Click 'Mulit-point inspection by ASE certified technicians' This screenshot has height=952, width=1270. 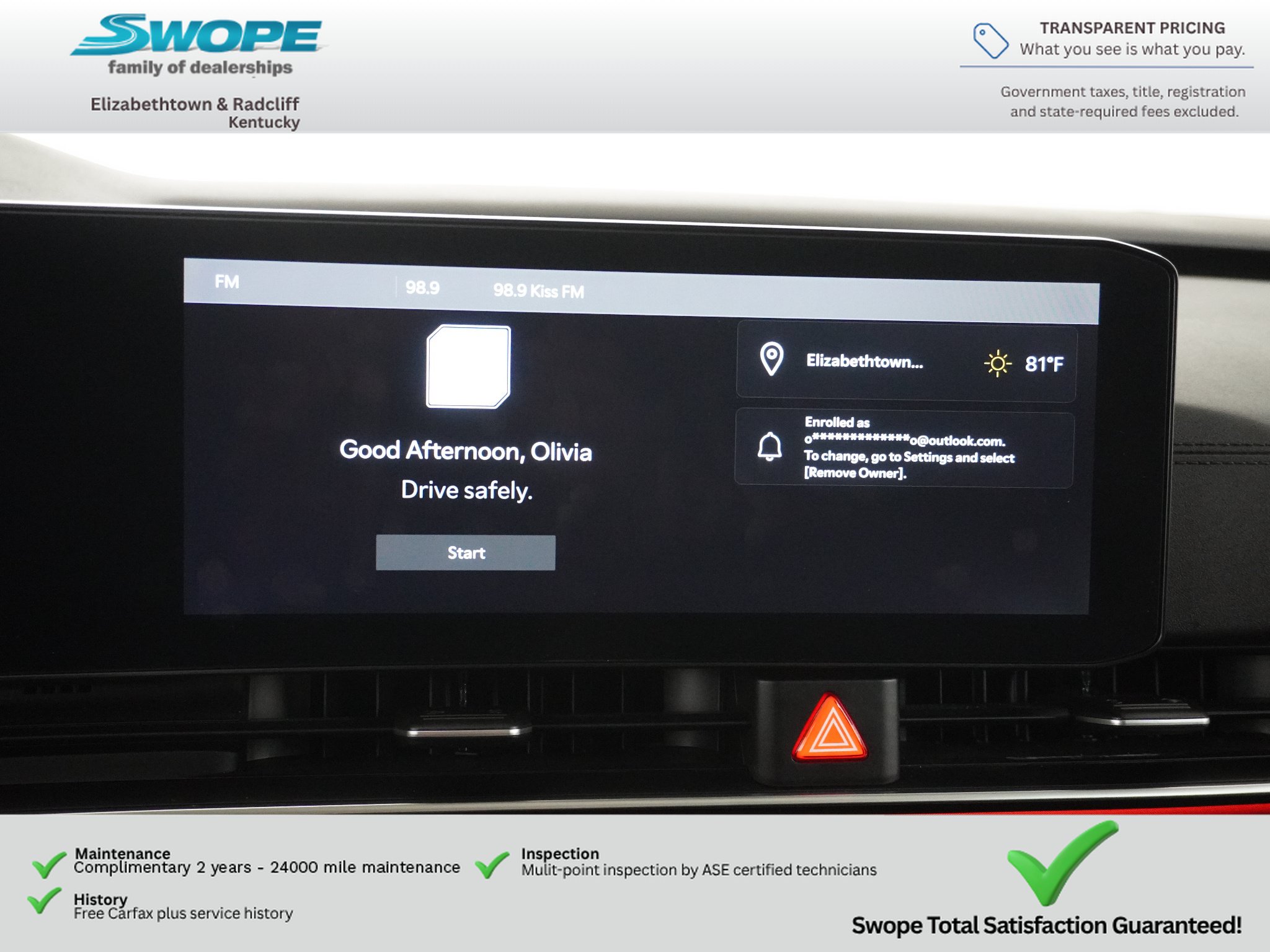pos(699,870)
